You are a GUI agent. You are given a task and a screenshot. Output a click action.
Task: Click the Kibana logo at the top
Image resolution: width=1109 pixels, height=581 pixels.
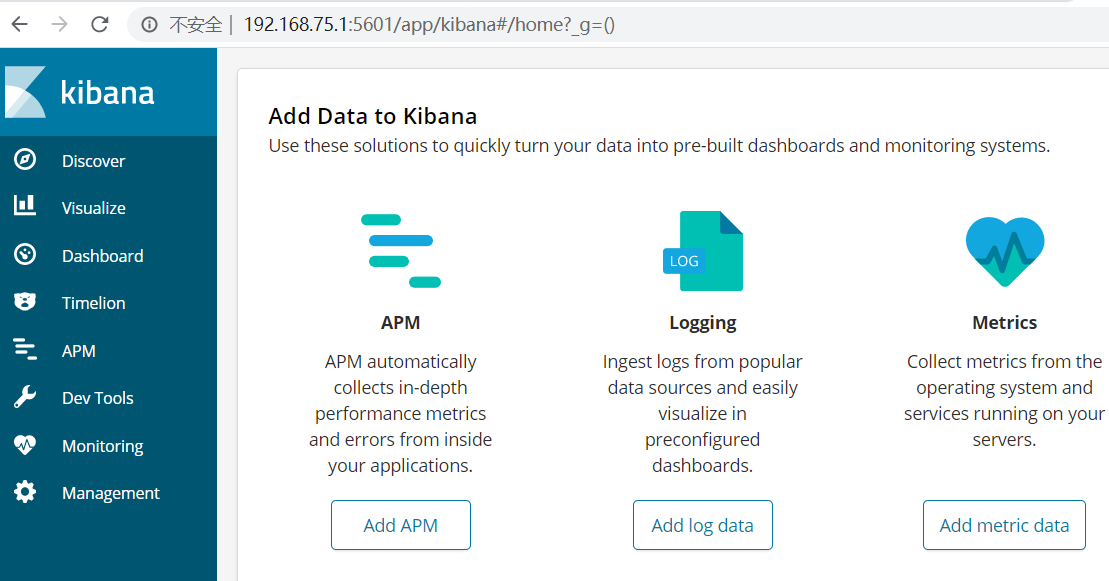click(x=108, y=91)
